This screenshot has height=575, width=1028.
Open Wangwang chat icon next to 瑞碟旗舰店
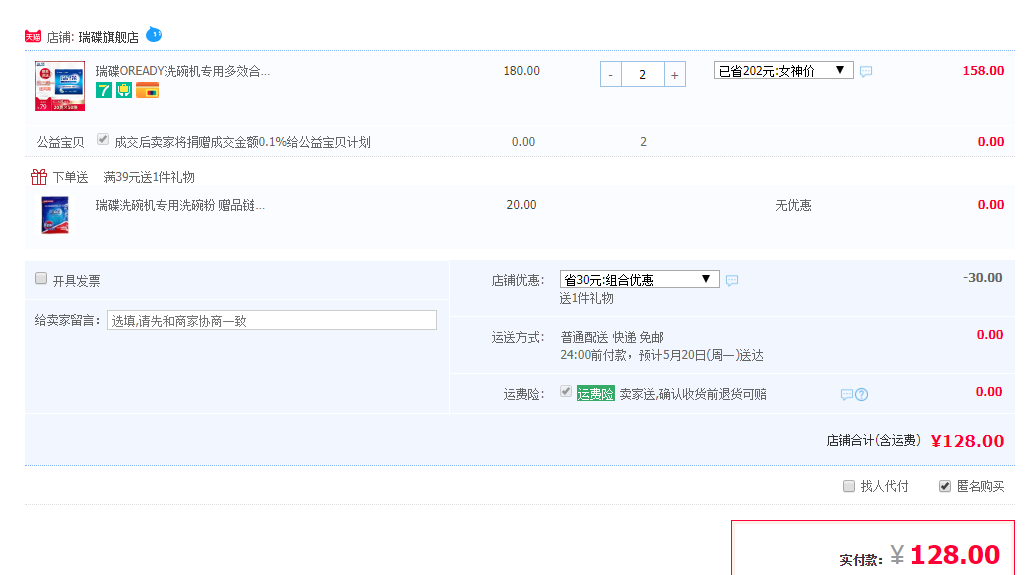pyautogui.click(x=154, y=34)
